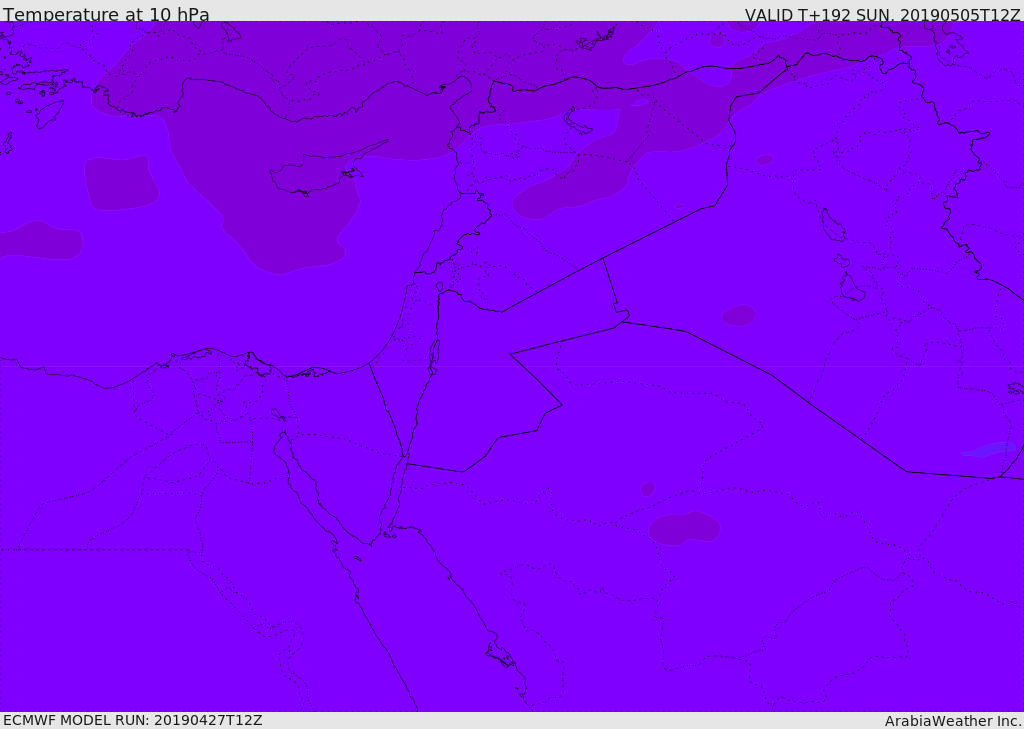Viewport: 1024px width, 729px height.
Task: Click the 'ECMWF MODEL RUN: 20190427T12Z' text
Action: pyautogui.click(x=133, y=720)
